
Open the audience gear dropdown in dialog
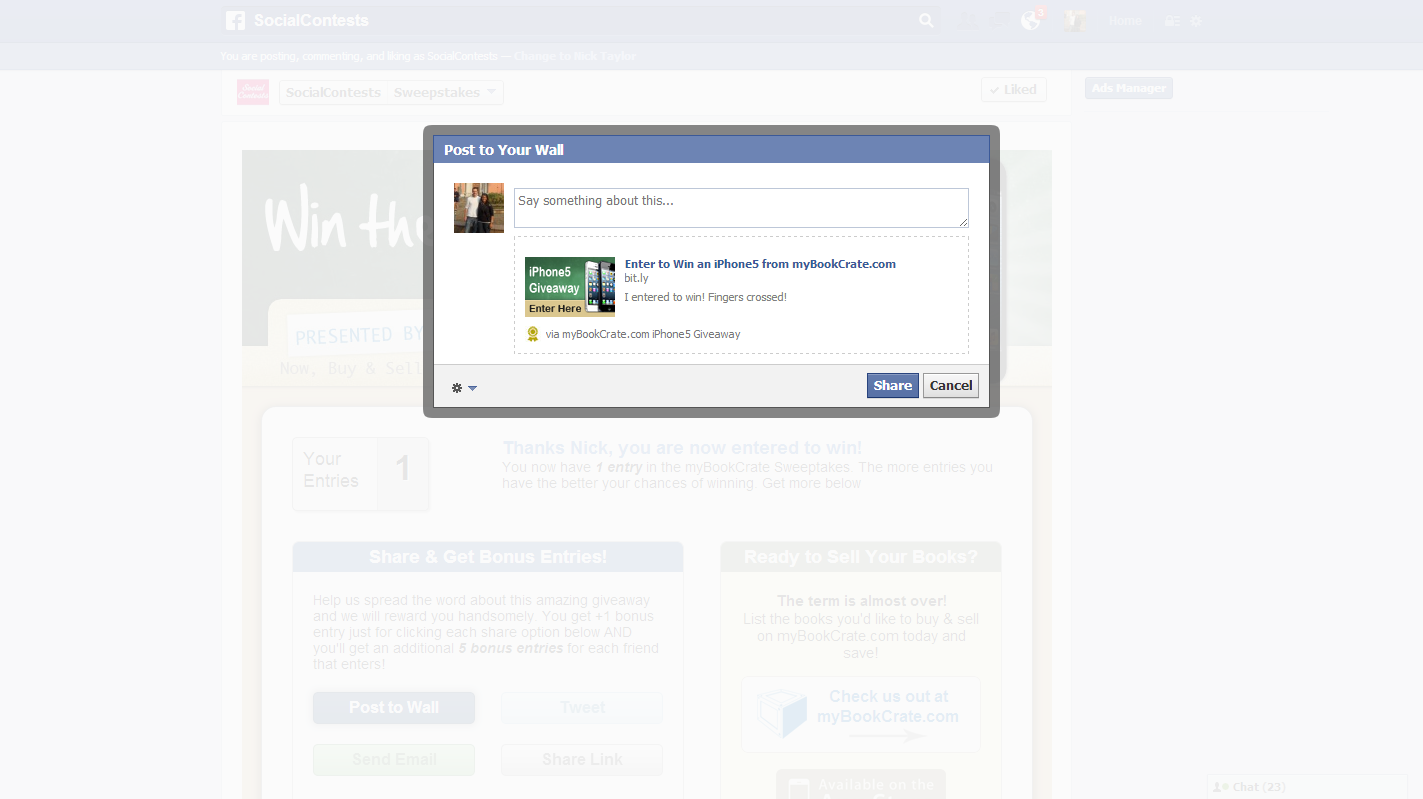coord(464,388)
